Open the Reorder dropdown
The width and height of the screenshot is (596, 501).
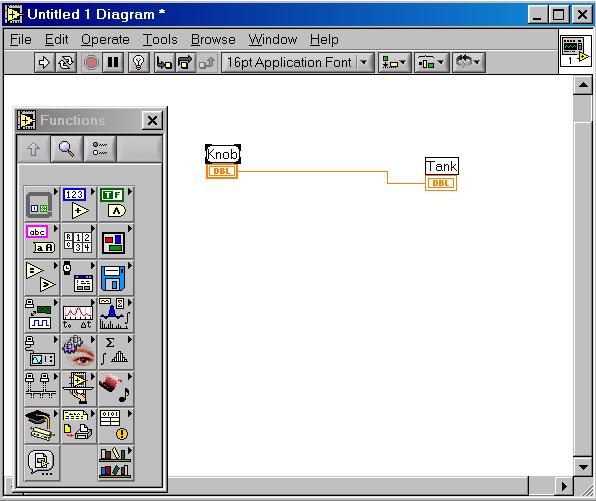pos(468,62)
